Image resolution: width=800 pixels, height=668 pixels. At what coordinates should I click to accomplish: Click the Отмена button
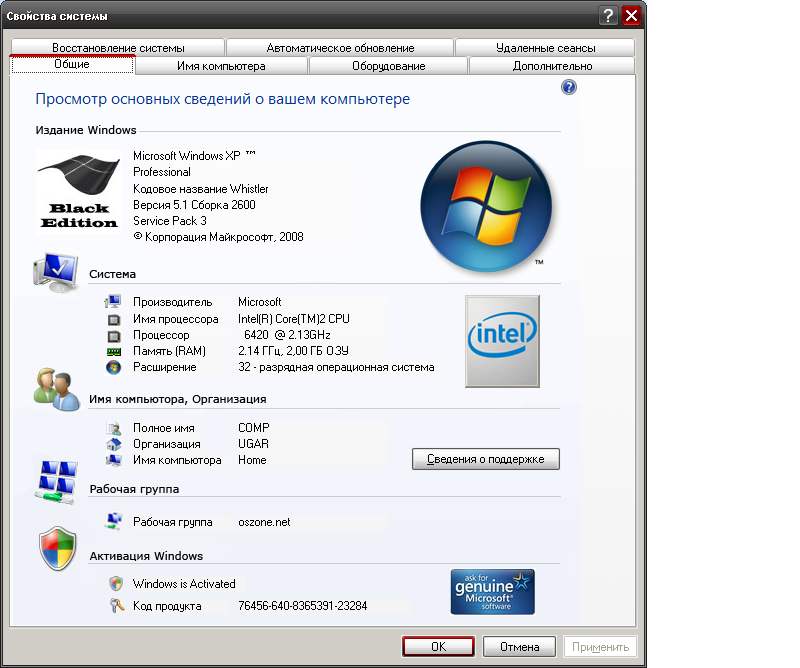[519, 647]
